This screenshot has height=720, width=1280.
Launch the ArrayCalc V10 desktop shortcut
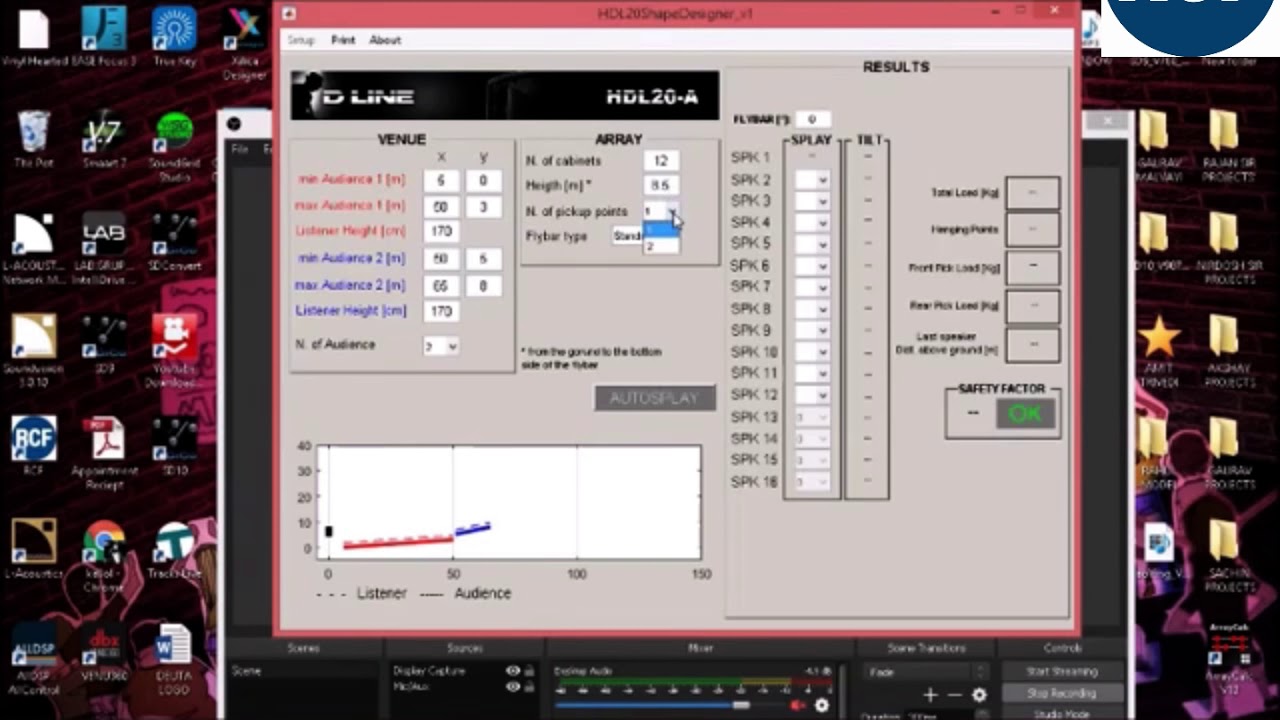(x=1229, y=658)
